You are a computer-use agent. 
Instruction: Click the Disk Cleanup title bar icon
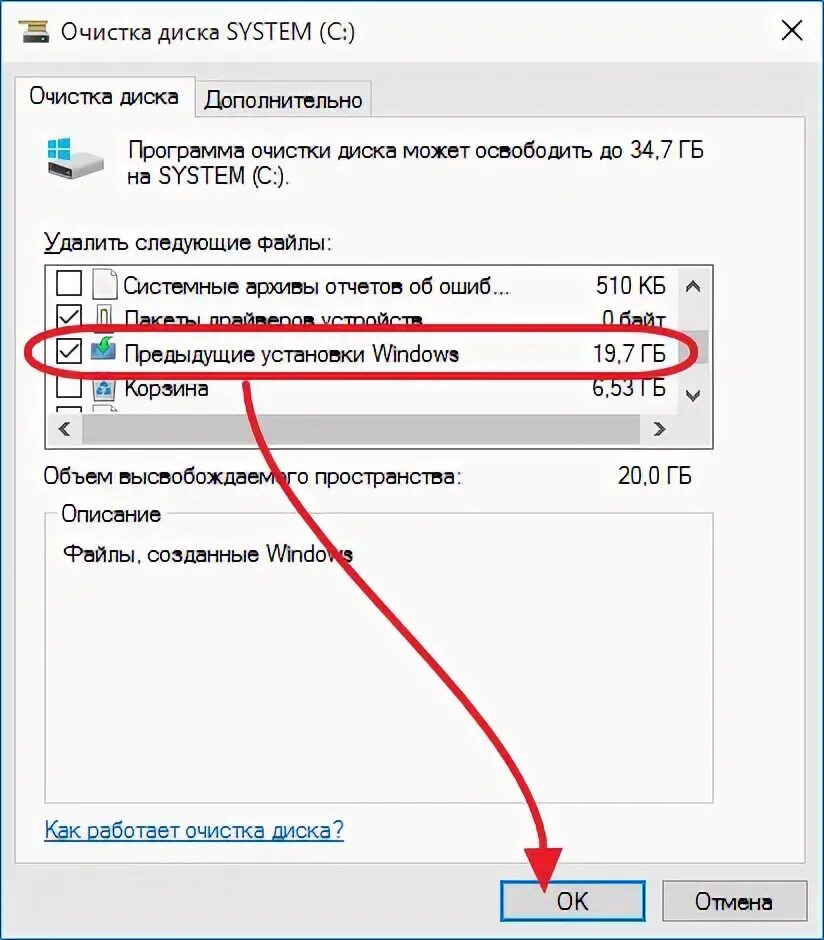tap(34, 31)
